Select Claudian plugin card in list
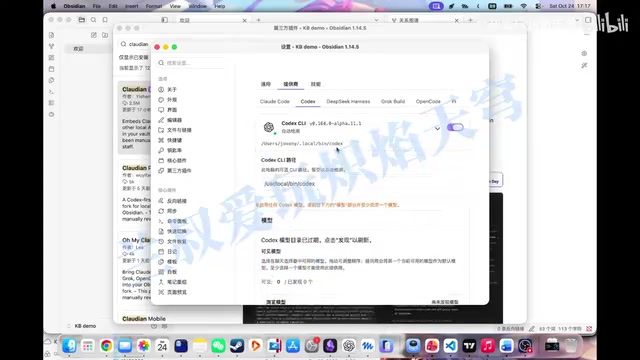640x360 pixels. 135,118
